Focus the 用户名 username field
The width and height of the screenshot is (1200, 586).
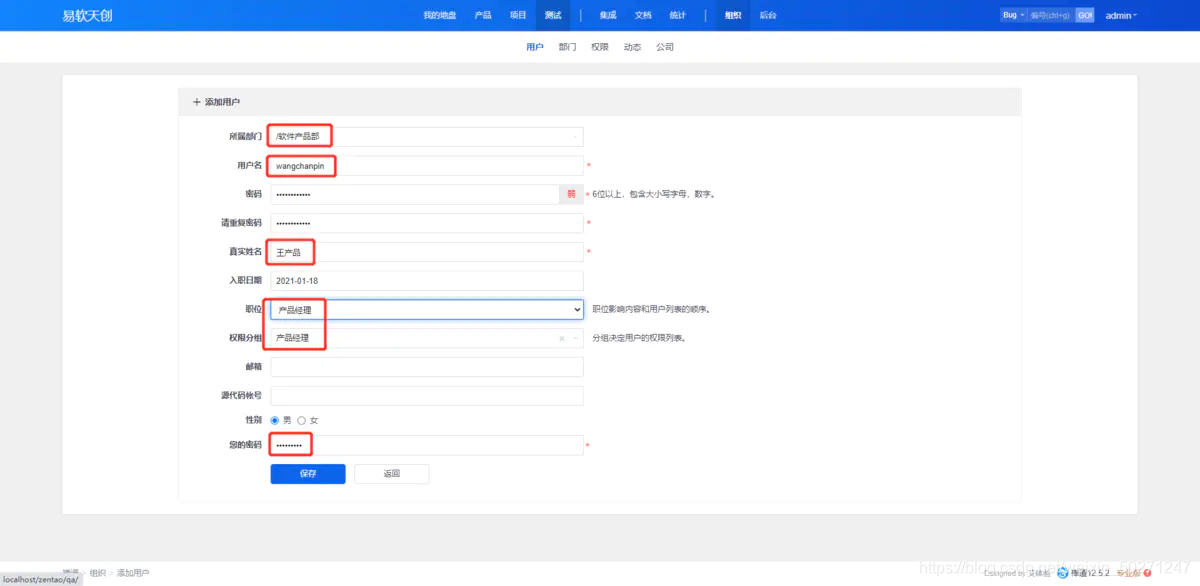pos(427,165)
